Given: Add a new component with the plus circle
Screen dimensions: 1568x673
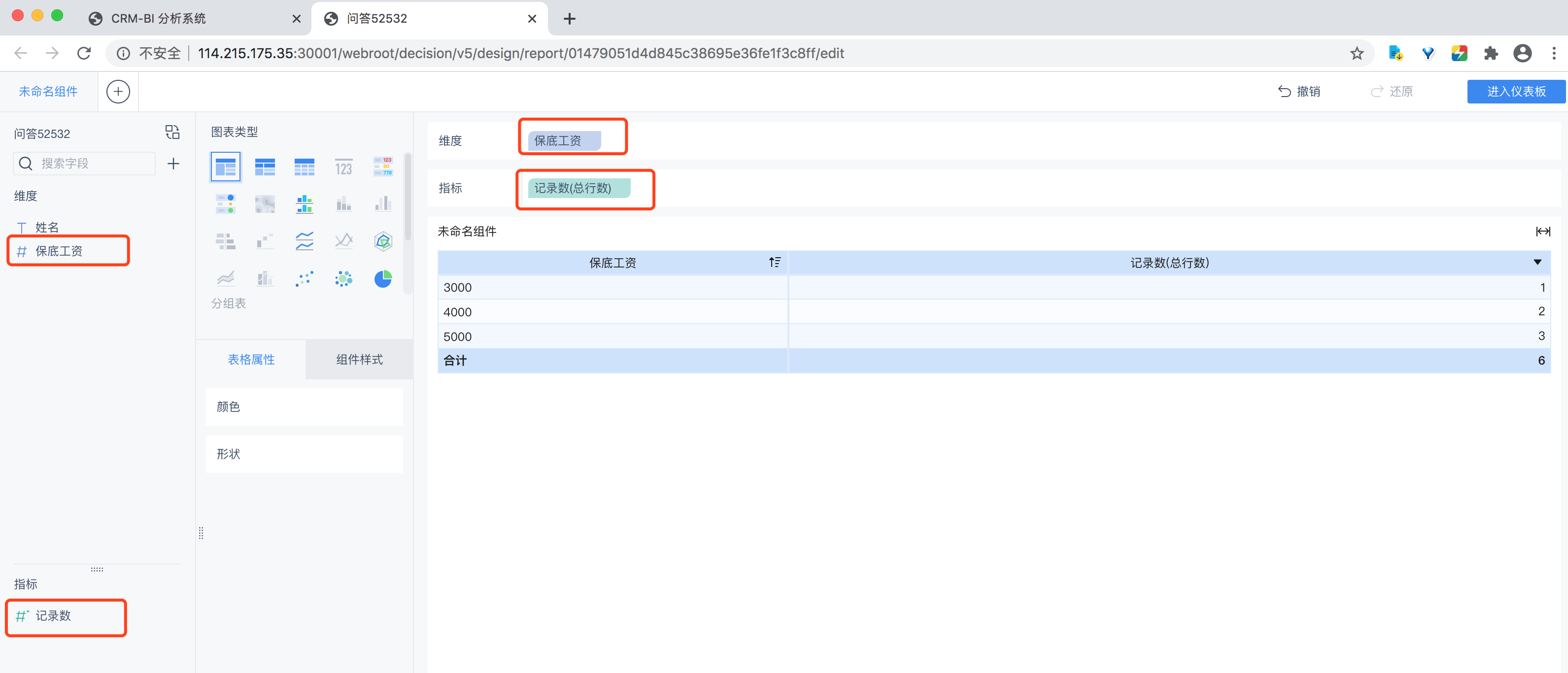Looking at the screenshot, I should tap(118, 92).
